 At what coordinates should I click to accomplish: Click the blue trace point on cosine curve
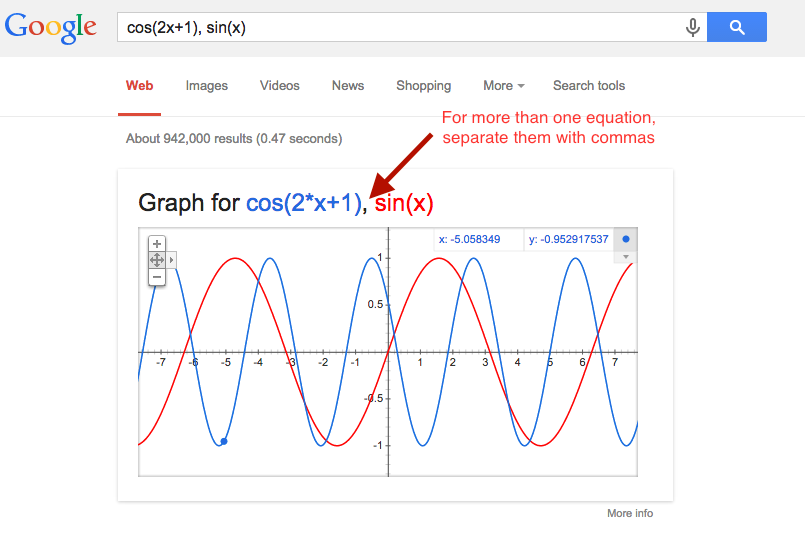[x=223, y=441]
